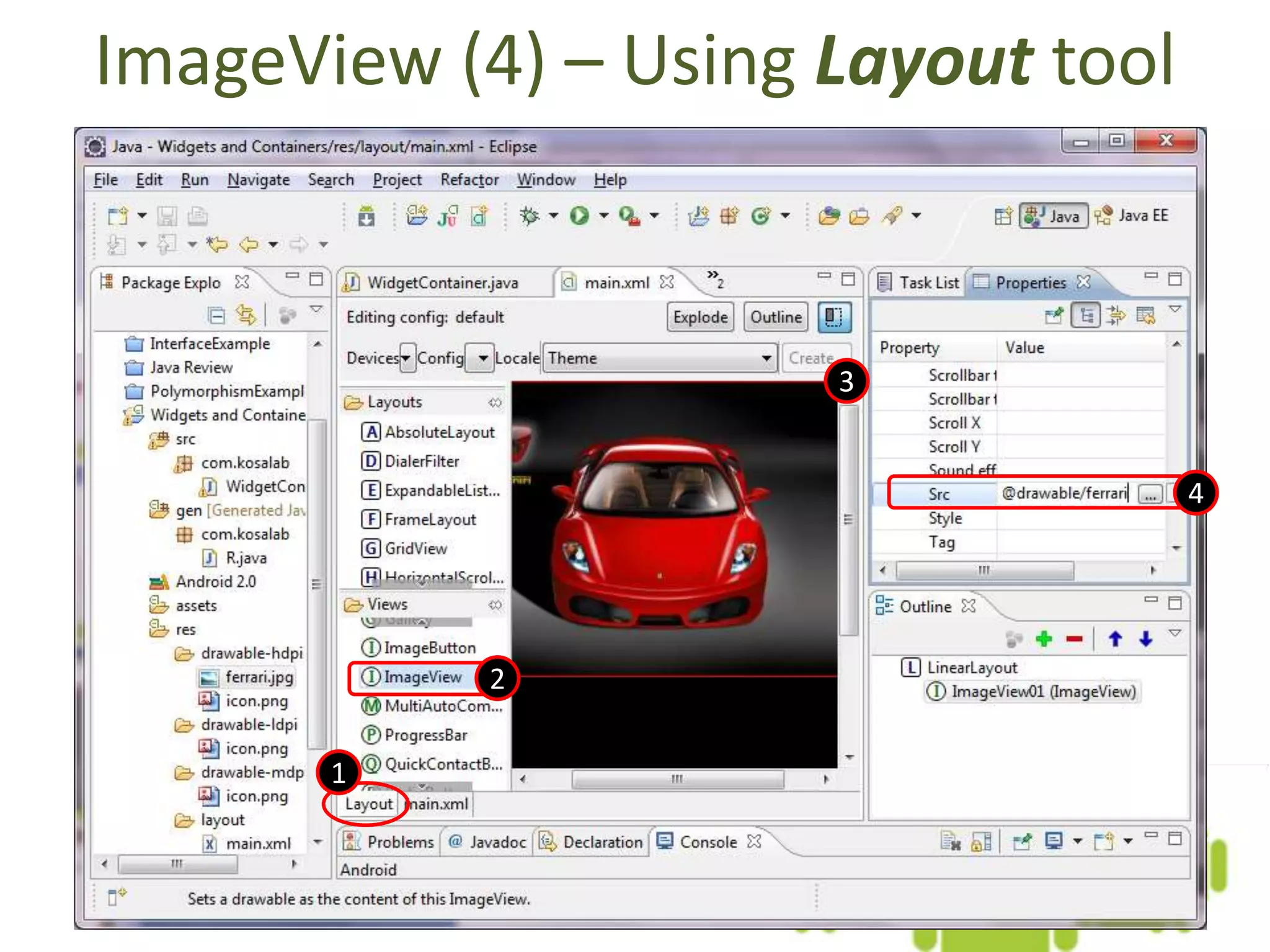Select ferrari.jpg in Package Explorer
This screenshot has height=952, width=1270.
click(247, 677)
